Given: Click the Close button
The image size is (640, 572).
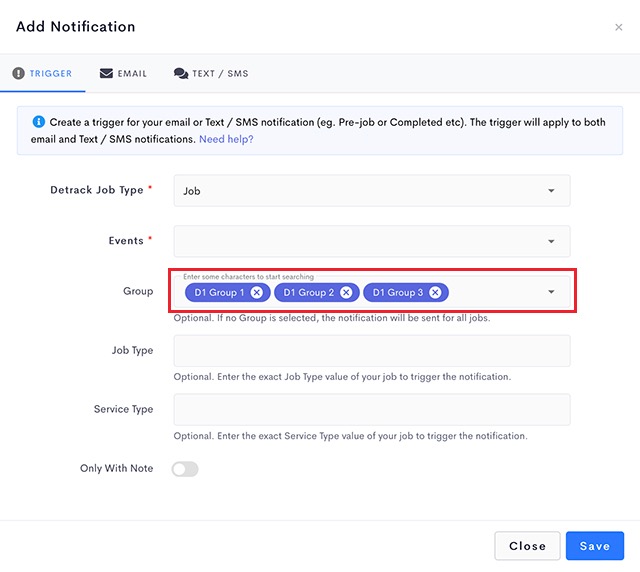Looking at the screenshot, I should pos(527,546).
